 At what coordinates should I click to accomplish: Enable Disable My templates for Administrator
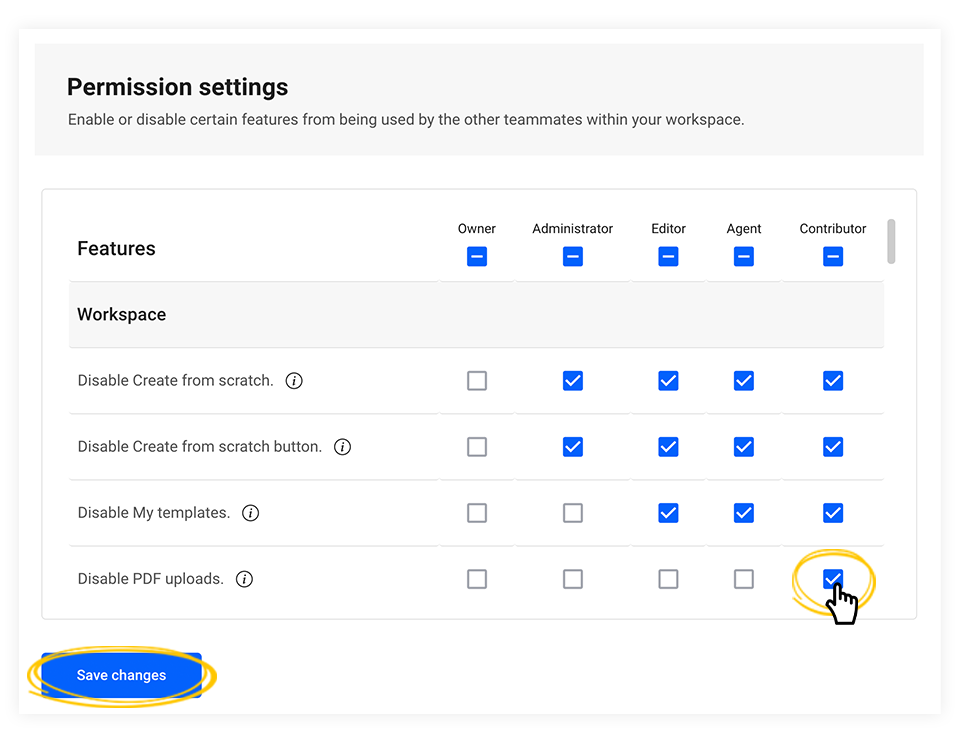tap(573, 512)
